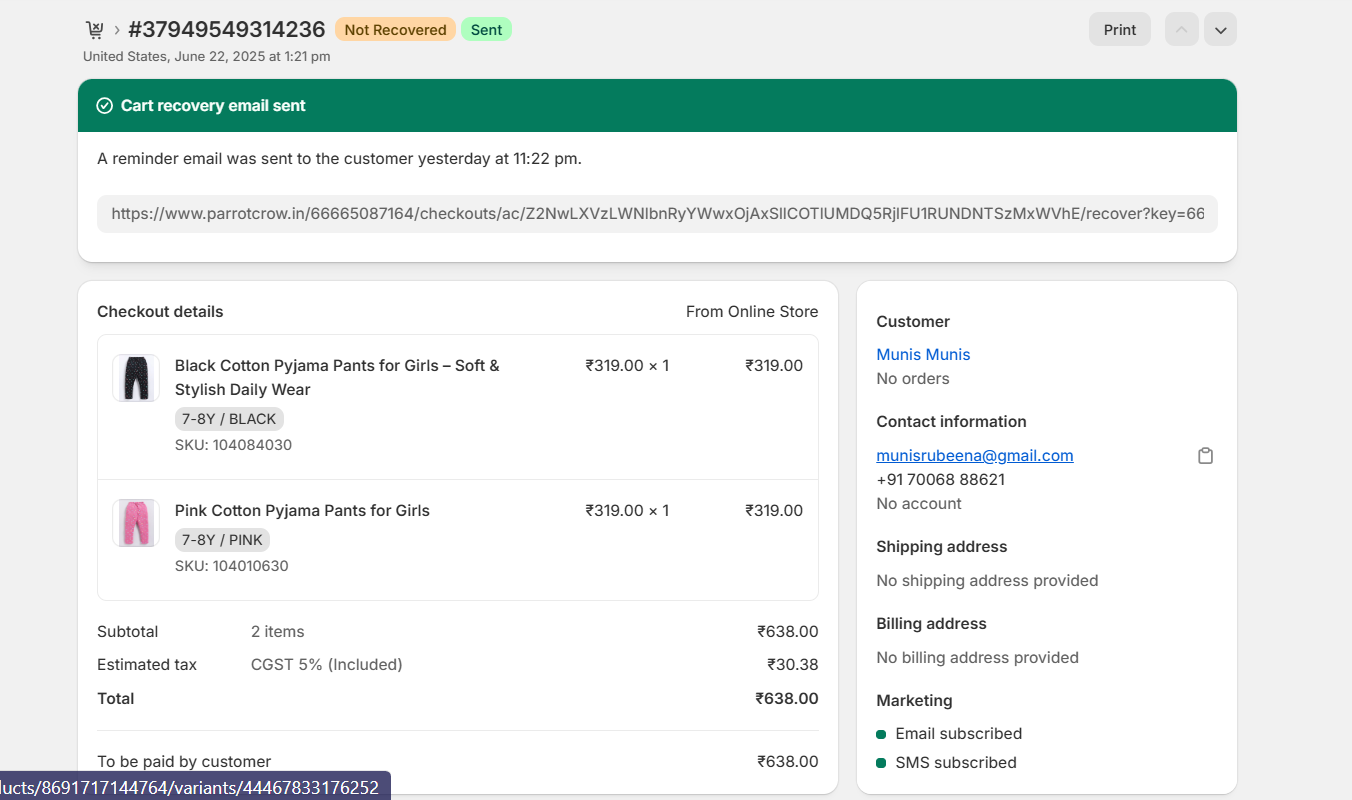Viewport: 1352px width, 800px height.
Task: Select the cart recovery URL field
Action: (x=657, y=214)
